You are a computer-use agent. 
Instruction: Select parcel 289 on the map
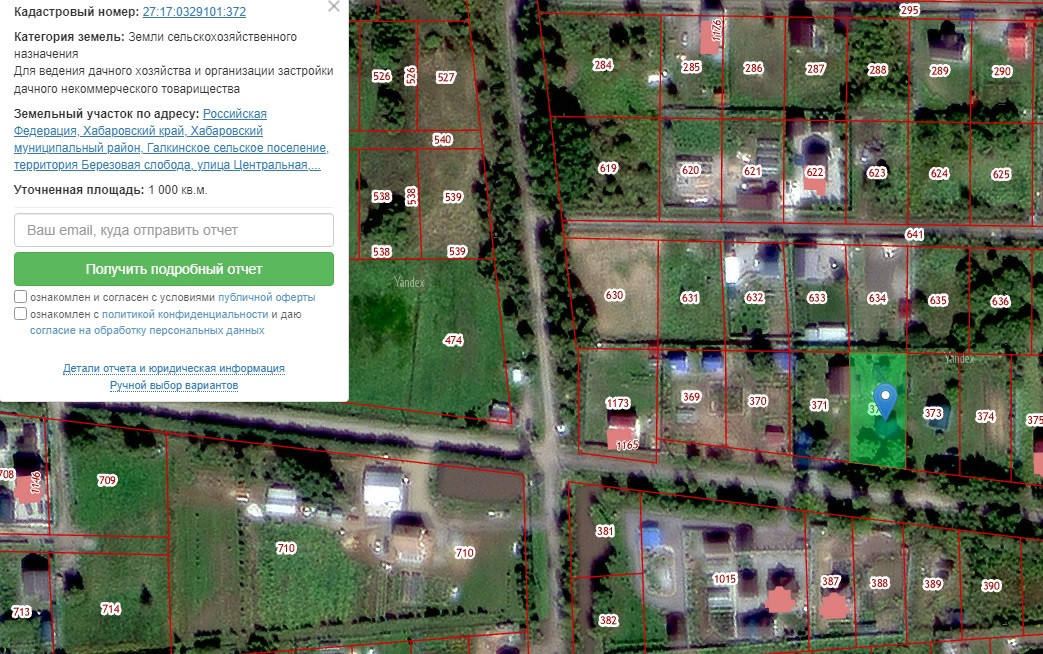[939, 71]
